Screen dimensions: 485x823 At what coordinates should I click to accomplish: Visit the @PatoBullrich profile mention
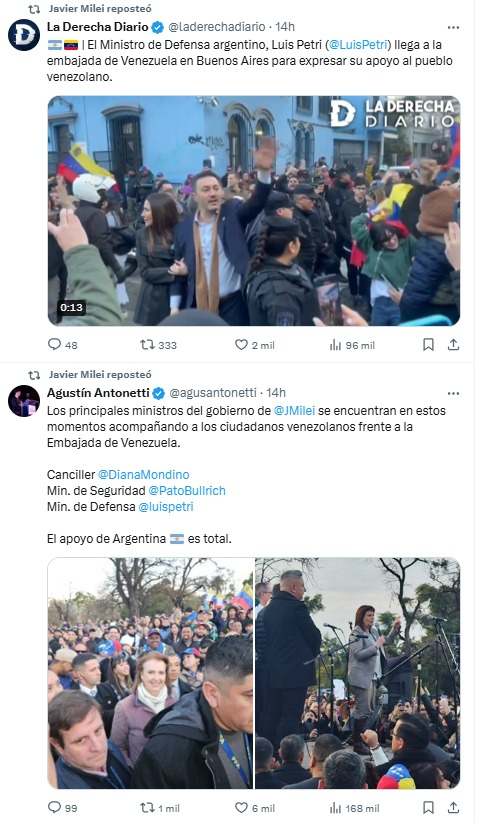(187, 491)
